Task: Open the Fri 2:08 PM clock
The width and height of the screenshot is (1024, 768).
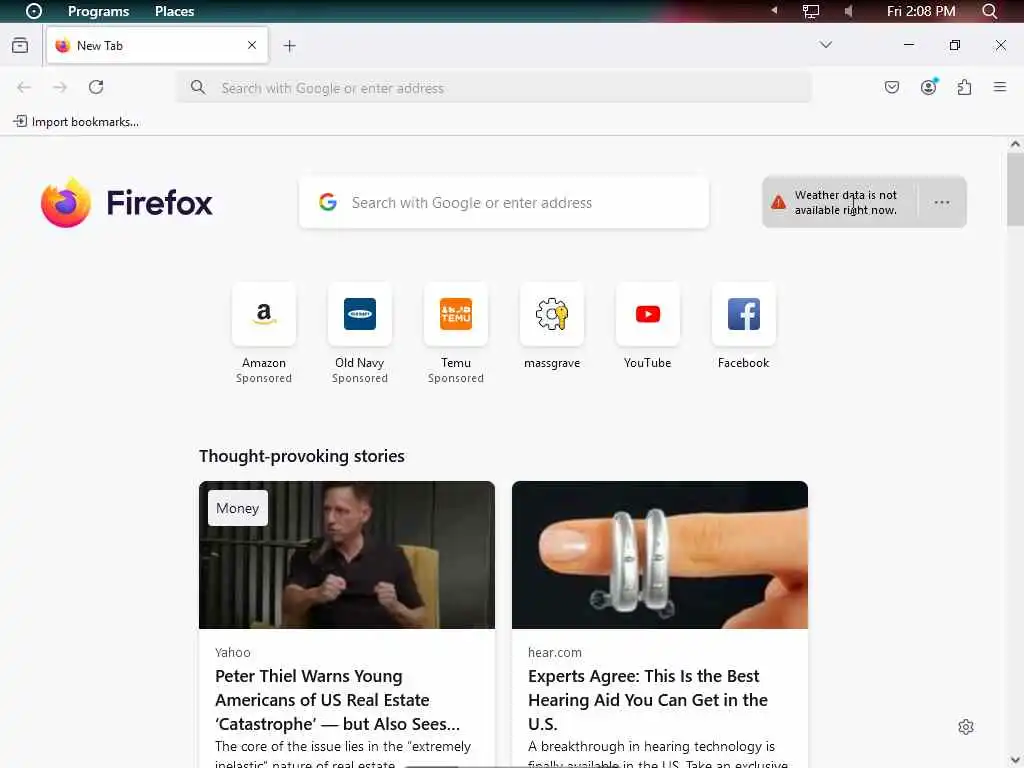Action: 921,11
